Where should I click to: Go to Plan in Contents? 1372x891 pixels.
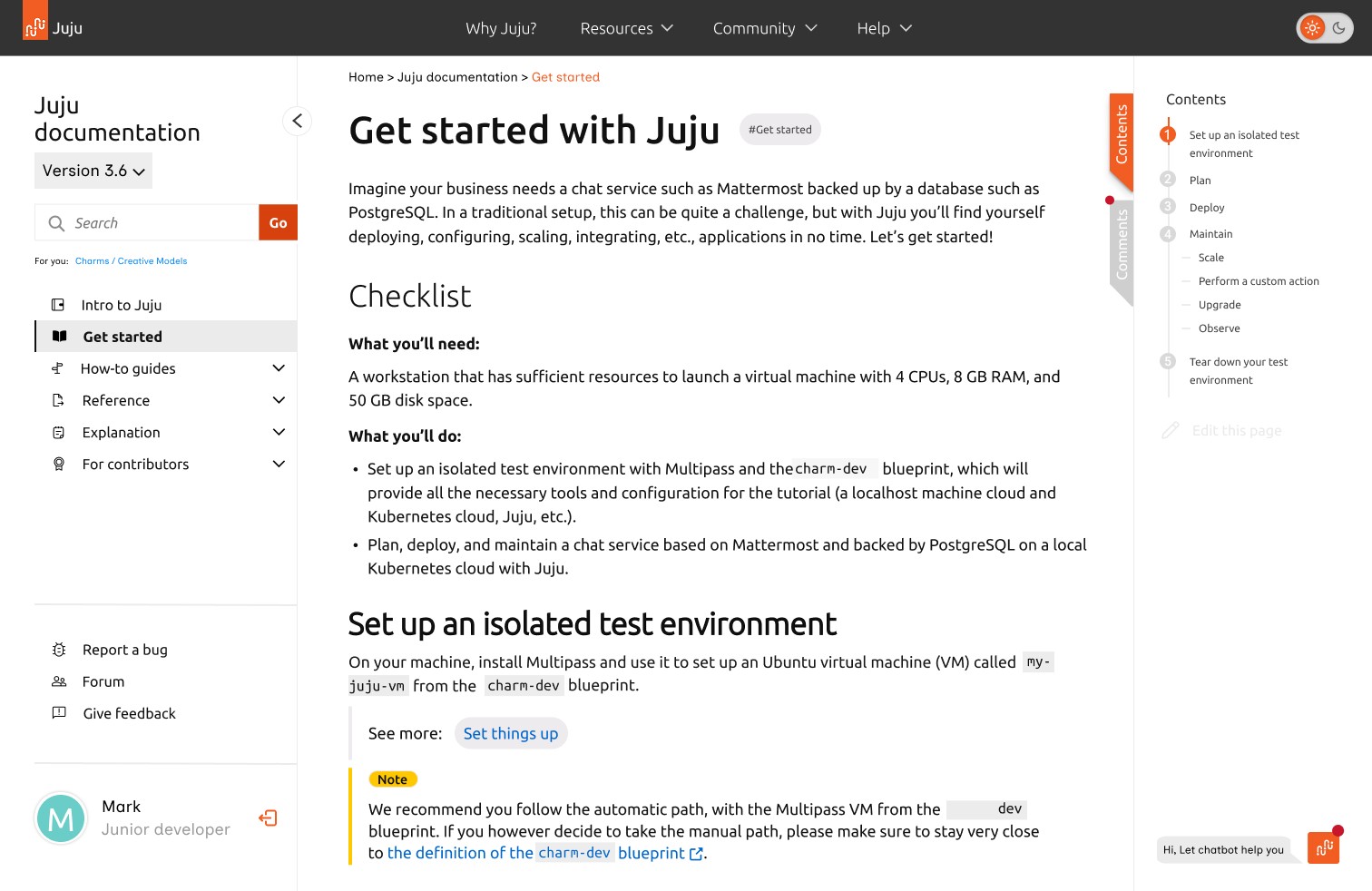pos(1200,181)
